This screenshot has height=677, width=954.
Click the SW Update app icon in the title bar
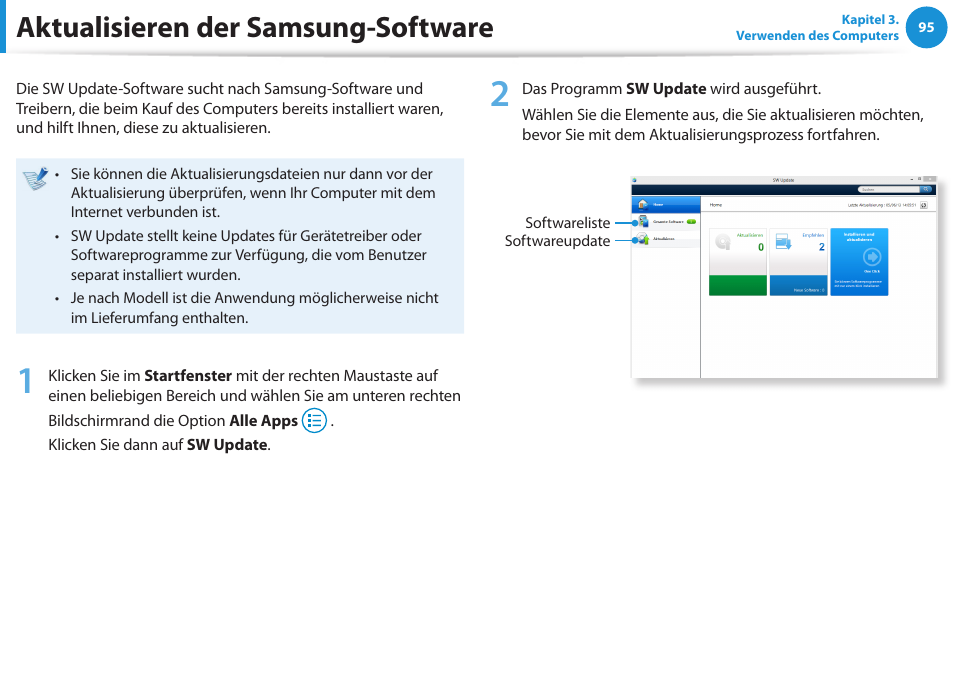coord(635,180)
